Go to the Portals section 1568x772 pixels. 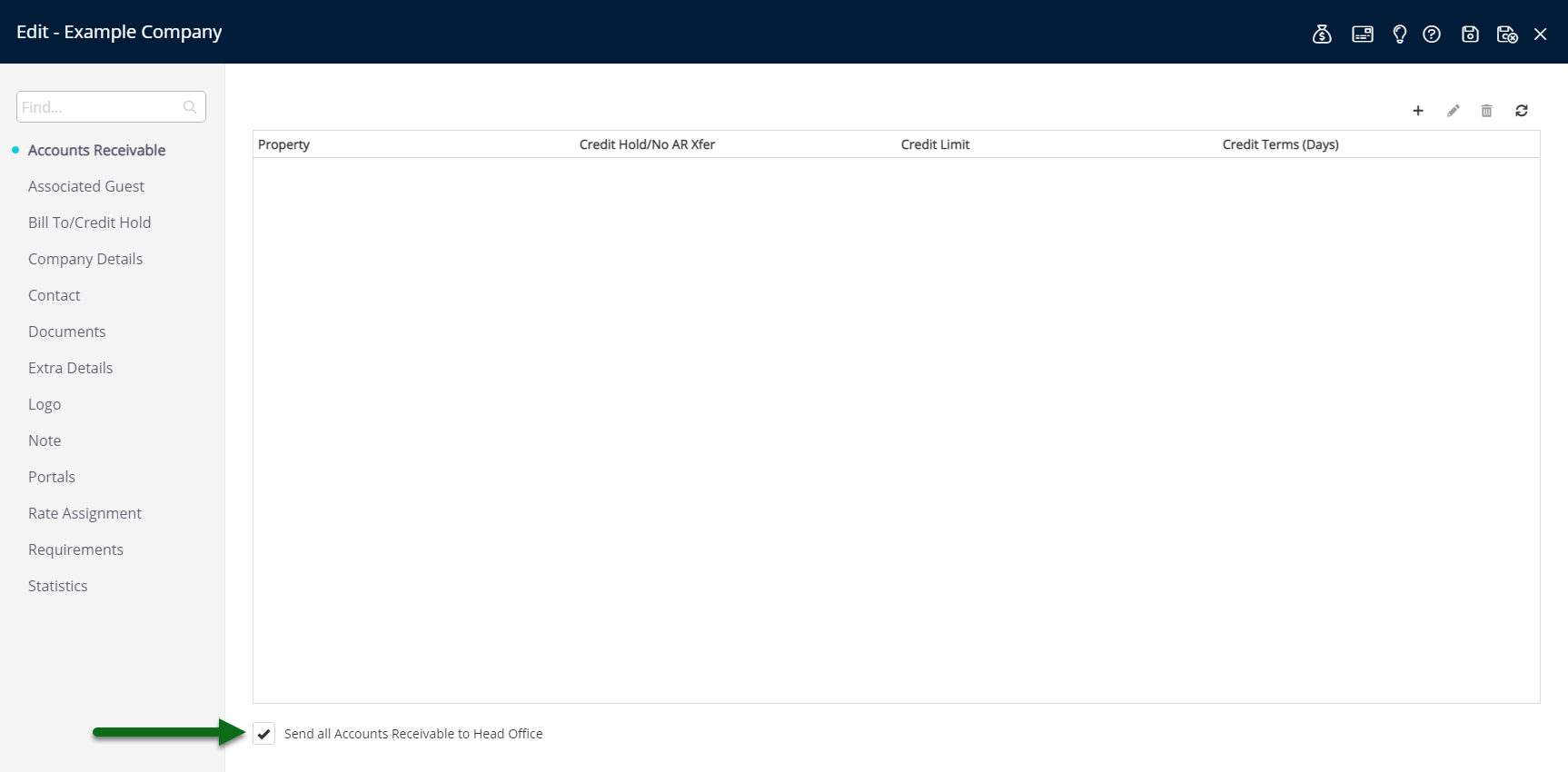click(52, 477)
